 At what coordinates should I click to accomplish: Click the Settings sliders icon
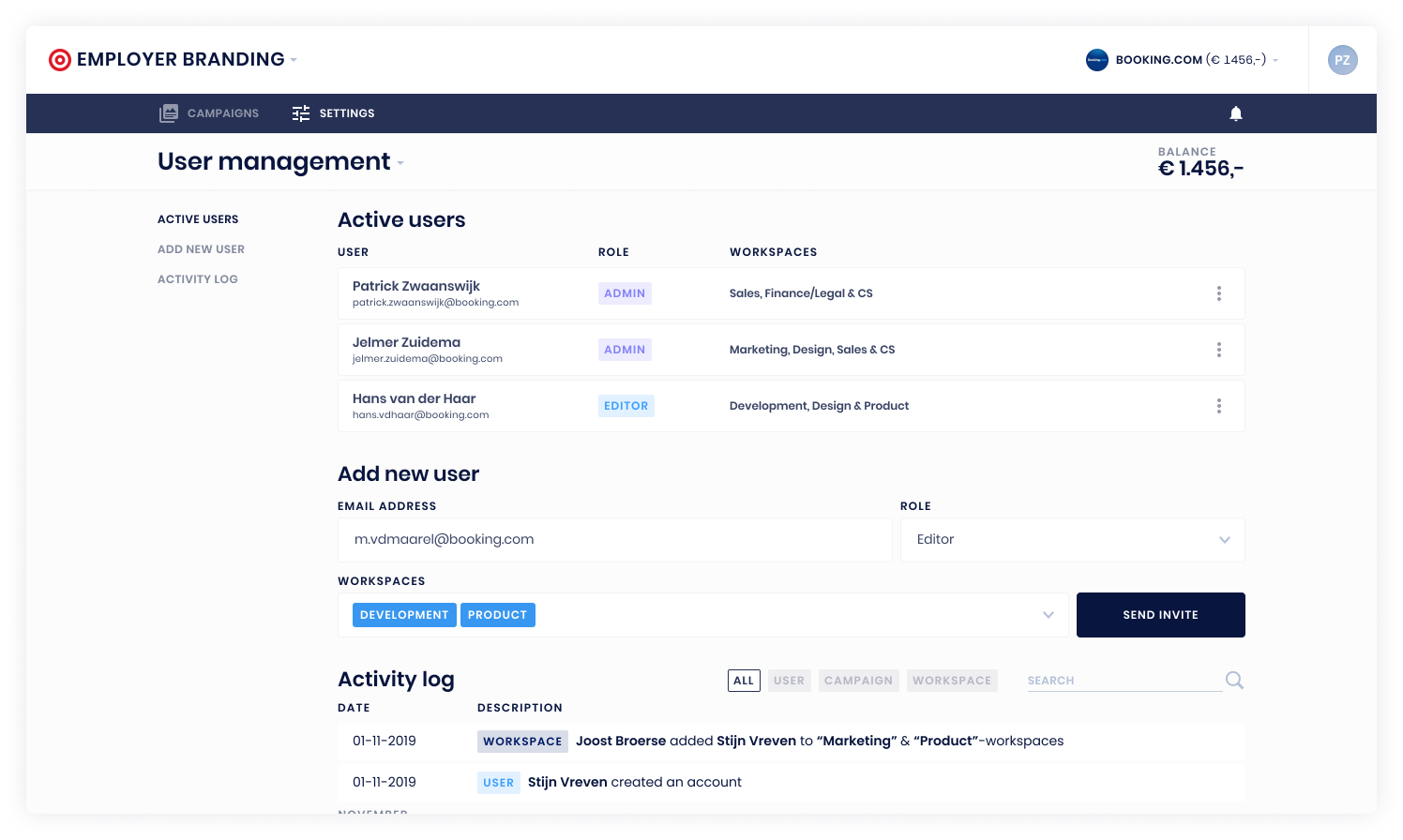[x=301, y=113]
